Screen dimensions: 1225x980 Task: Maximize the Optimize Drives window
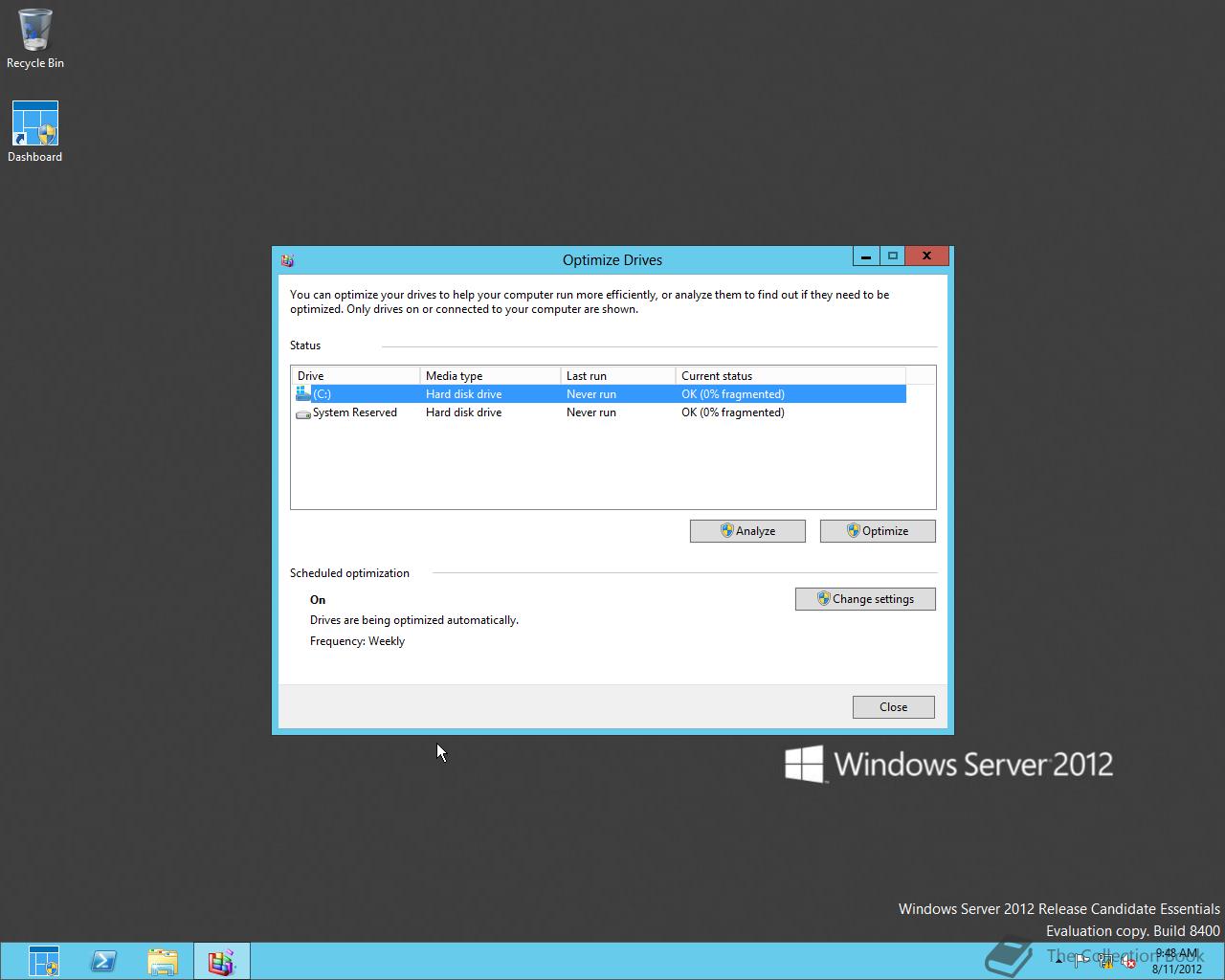click(x=892, y=256)
